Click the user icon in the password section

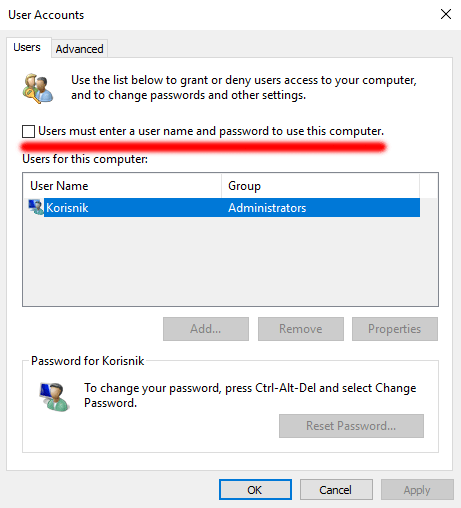(54, 397)
